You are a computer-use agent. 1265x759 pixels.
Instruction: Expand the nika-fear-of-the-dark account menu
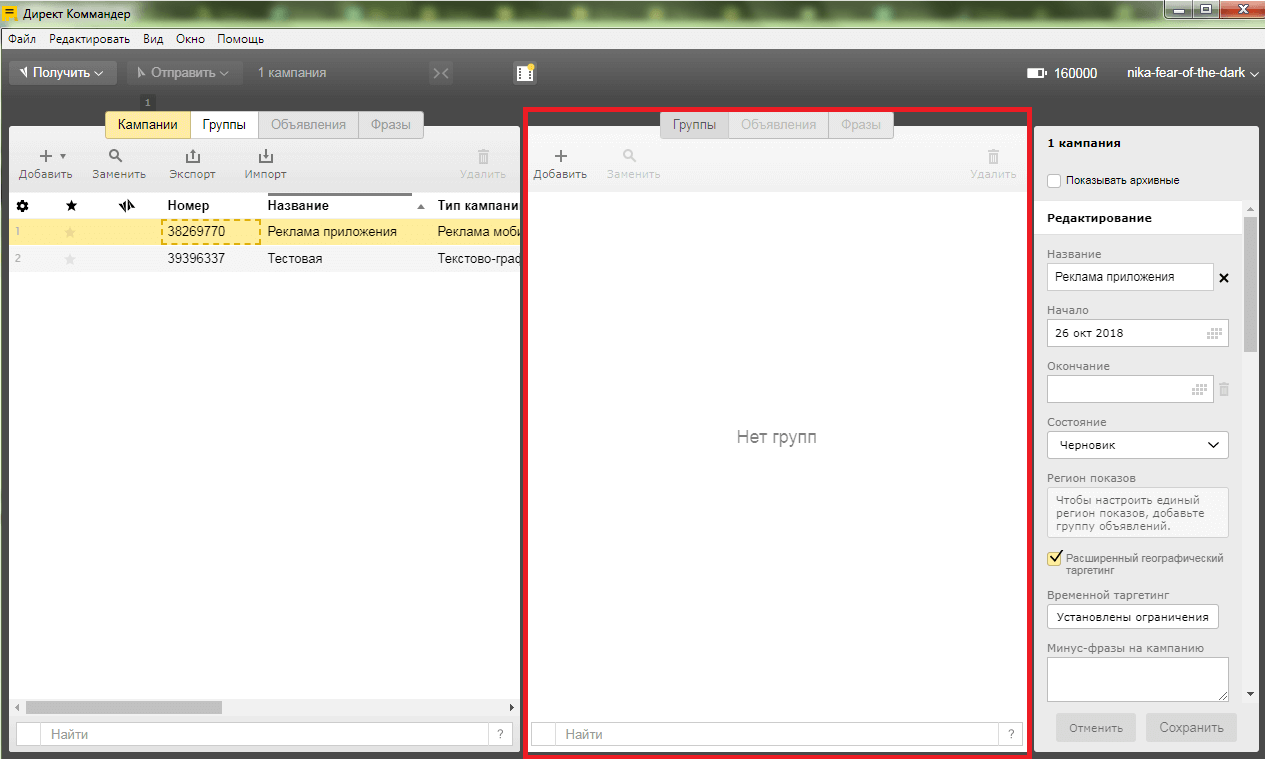tap(1192, 73)
